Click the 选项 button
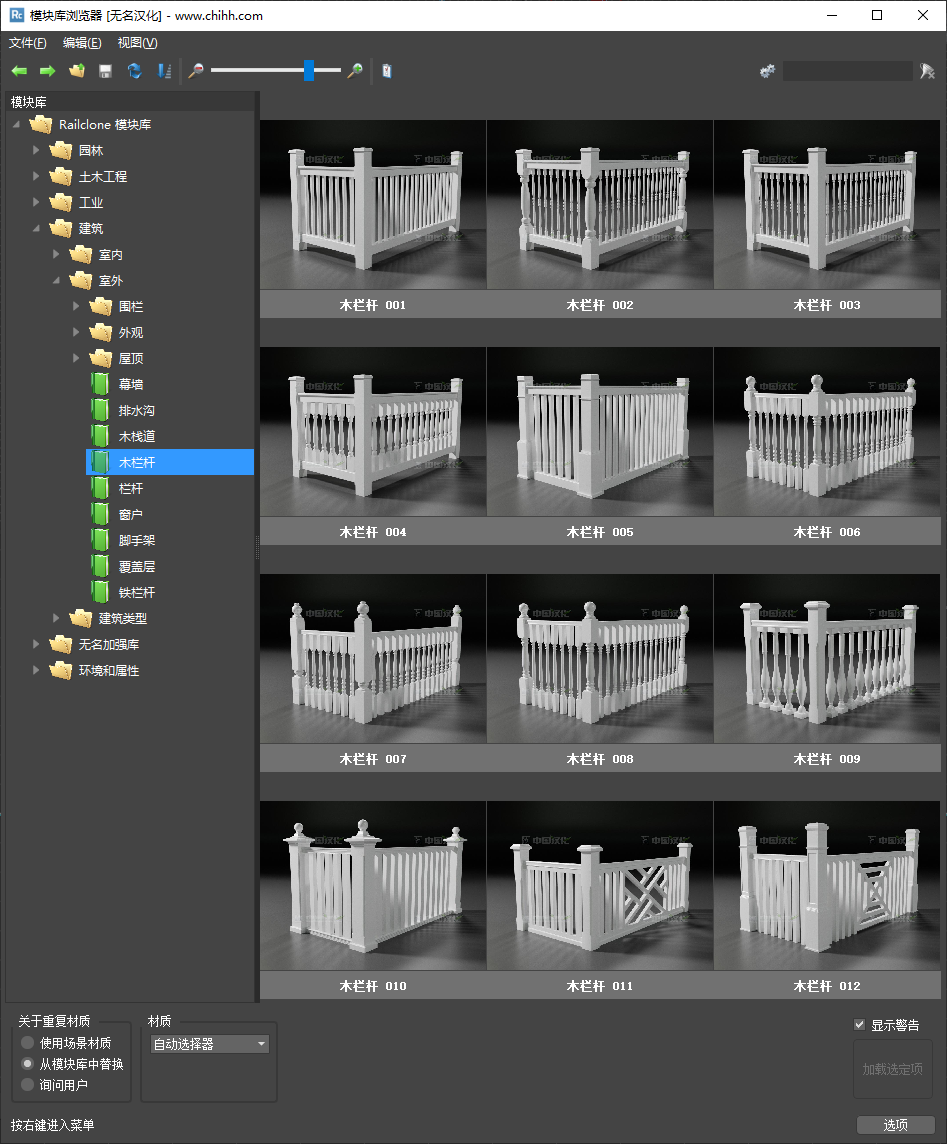The width and height of the screenshot is (947, 1144). (895, 1125)
